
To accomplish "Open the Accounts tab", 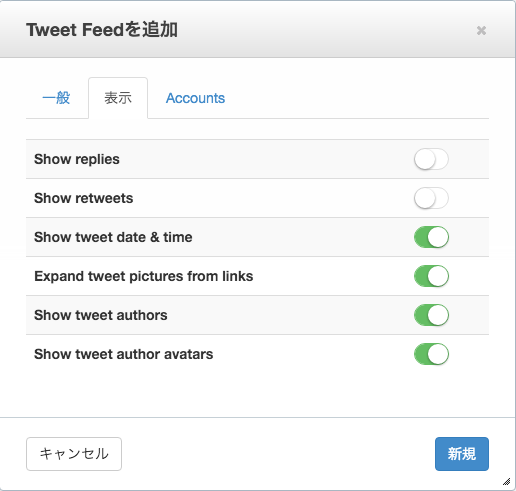I will [x=195, y=98].
